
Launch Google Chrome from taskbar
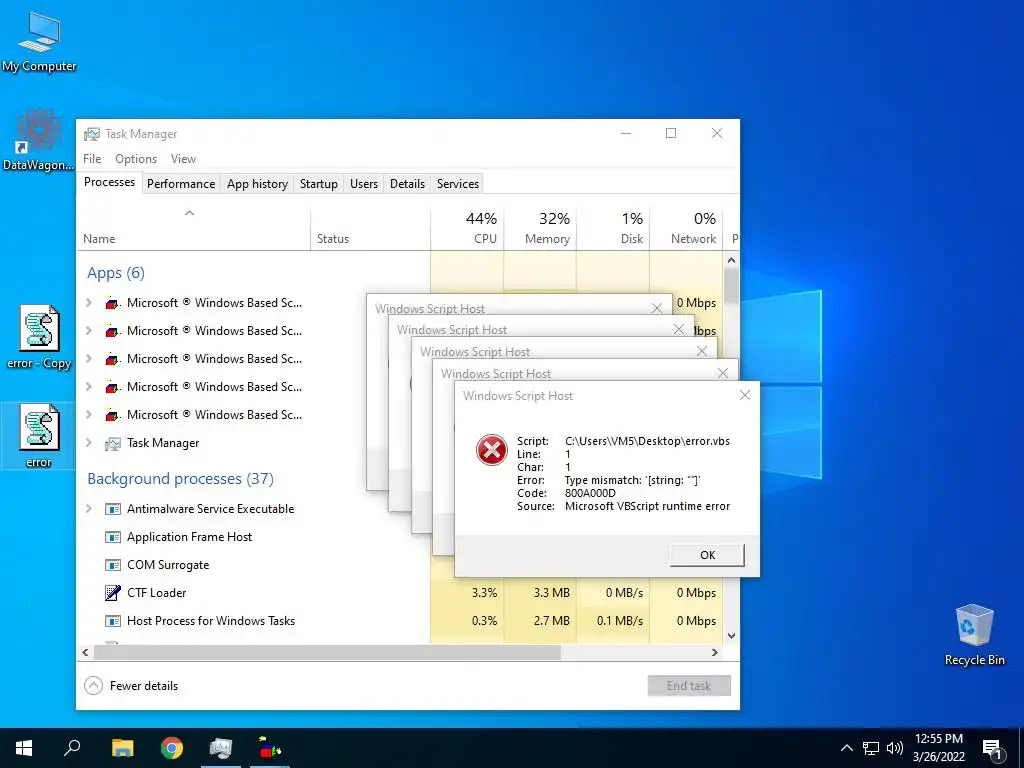[172, 748]
